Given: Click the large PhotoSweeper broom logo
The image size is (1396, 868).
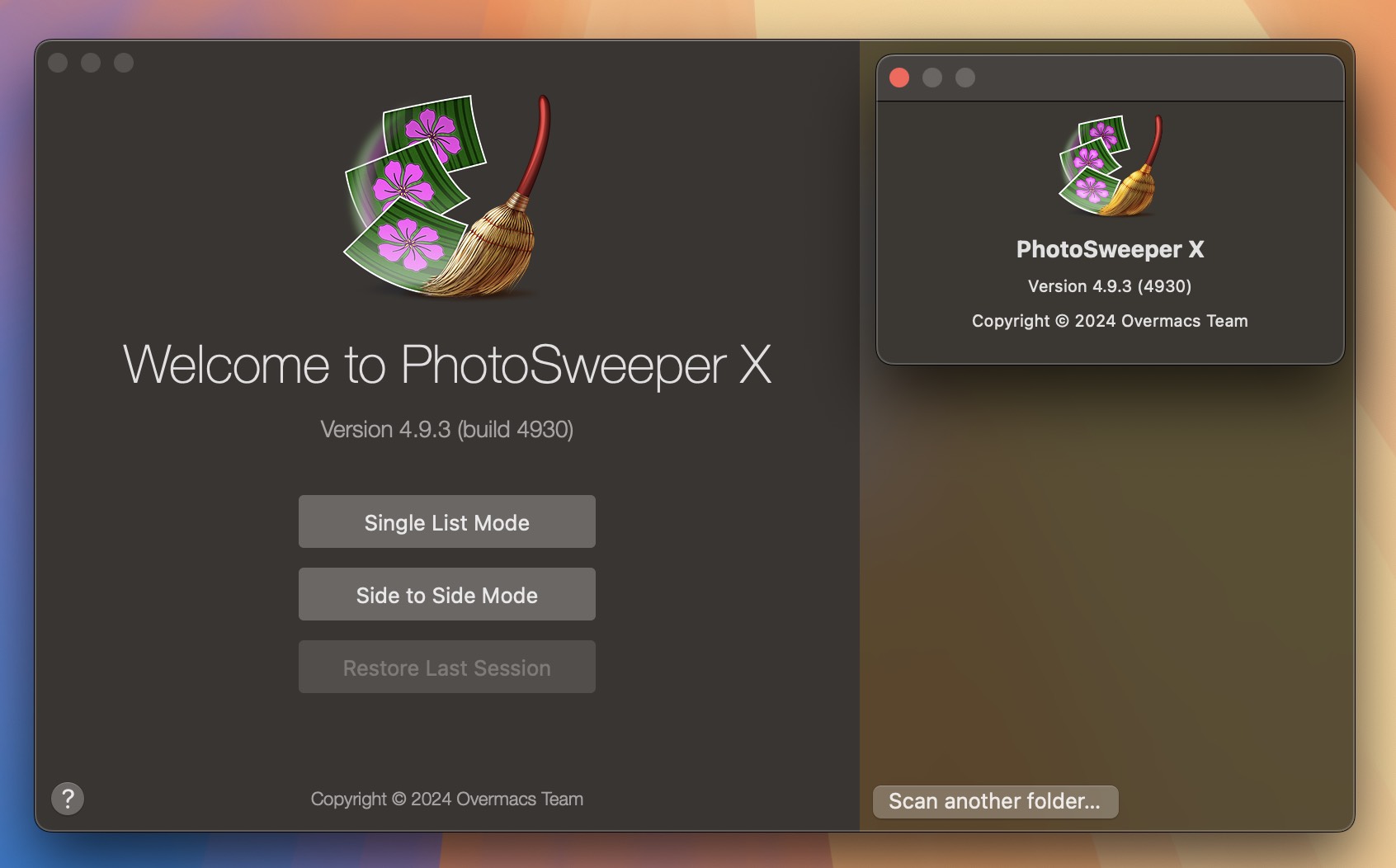Looking at the screenshot, I should click(447, 196).
